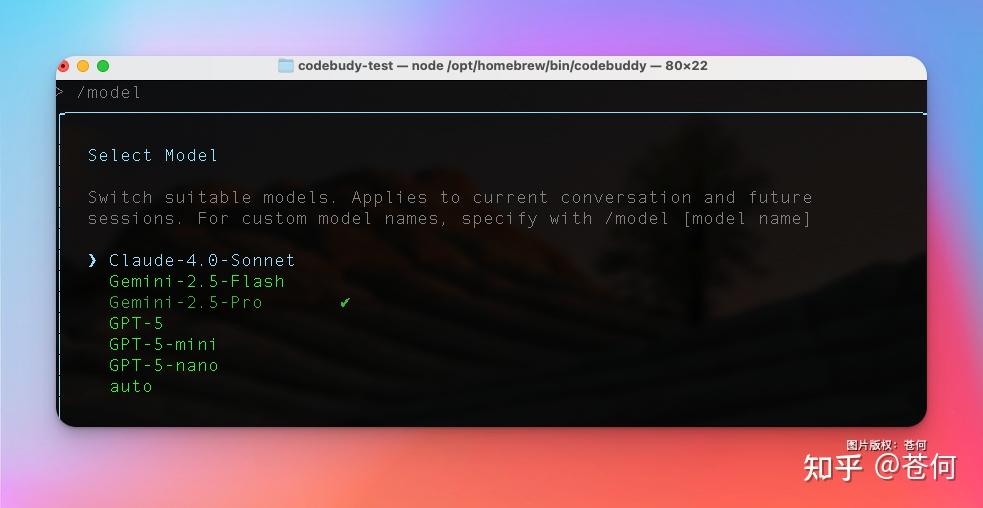This screenshot has height=508, width=983.
Task: Click the 知乎 logo watermark
Action: [833, 467]
